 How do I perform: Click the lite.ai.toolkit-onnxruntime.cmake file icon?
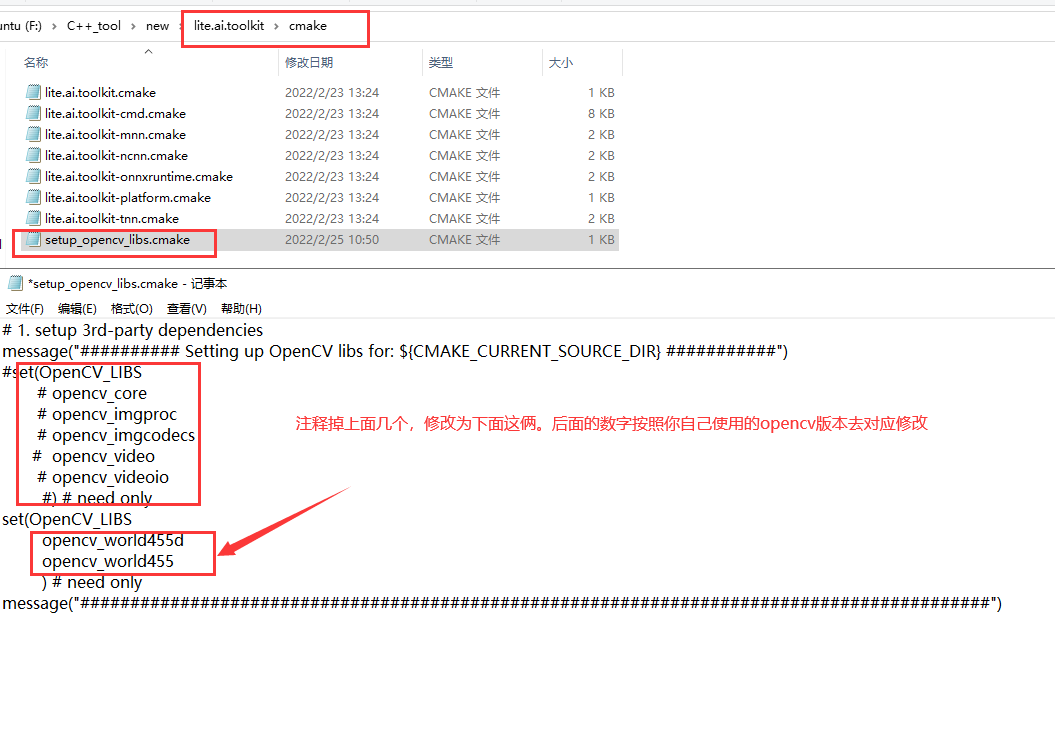point(33,176)
